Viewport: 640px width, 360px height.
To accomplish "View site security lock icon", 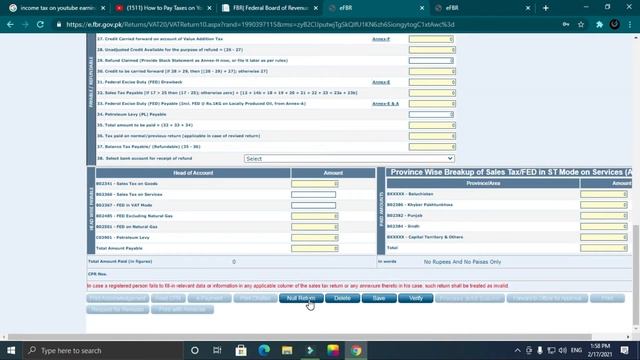I will [59, 24].
